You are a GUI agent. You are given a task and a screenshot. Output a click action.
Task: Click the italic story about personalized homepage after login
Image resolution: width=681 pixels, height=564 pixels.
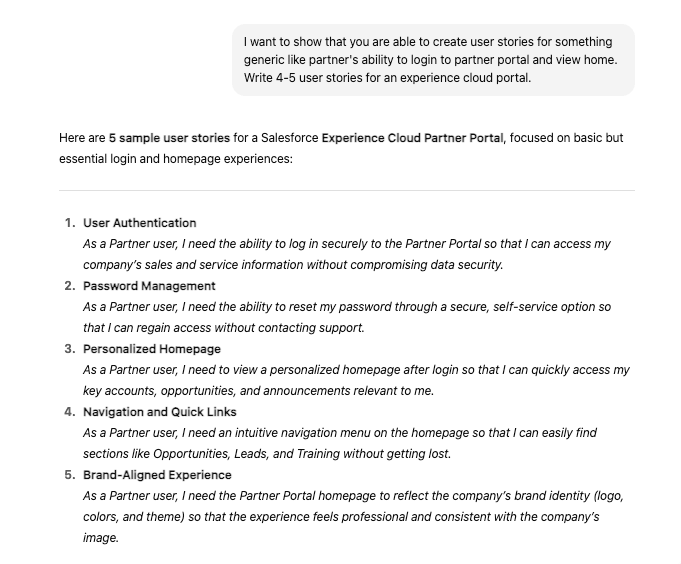(356, 380)
